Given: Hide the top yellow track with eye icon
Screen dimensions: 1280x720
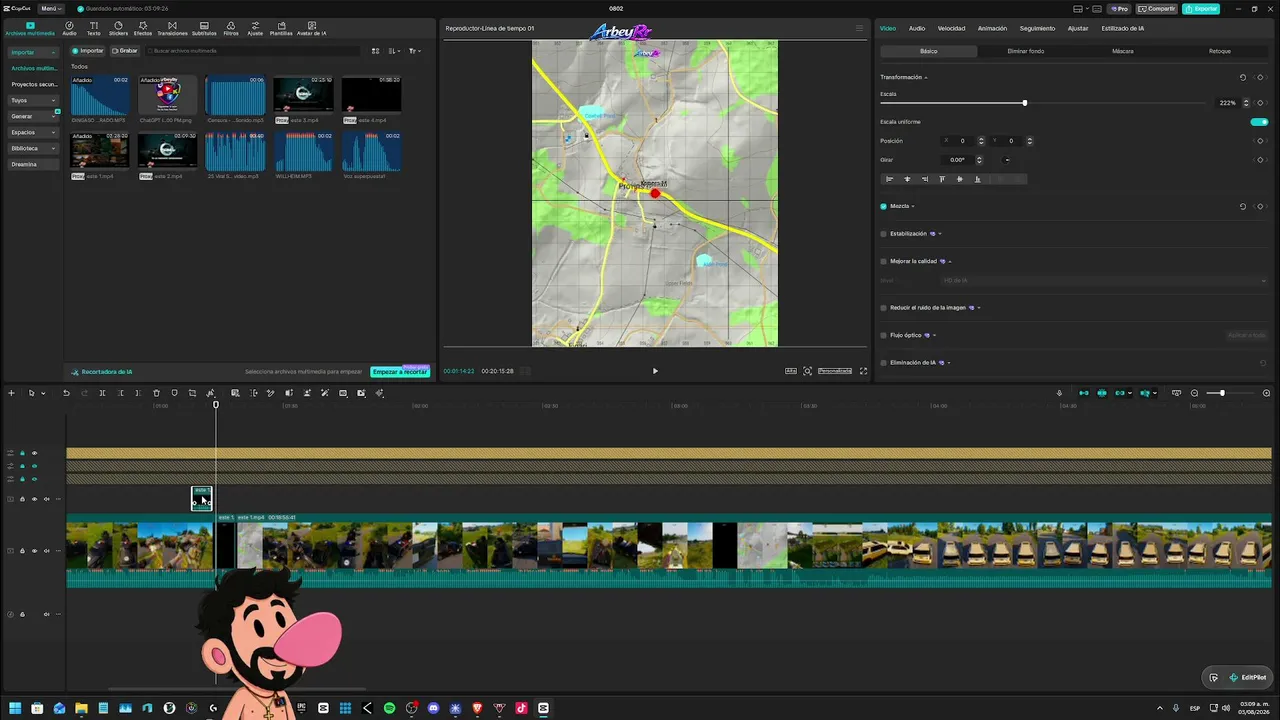Looking at the screenshot, I should pos(34,453).
